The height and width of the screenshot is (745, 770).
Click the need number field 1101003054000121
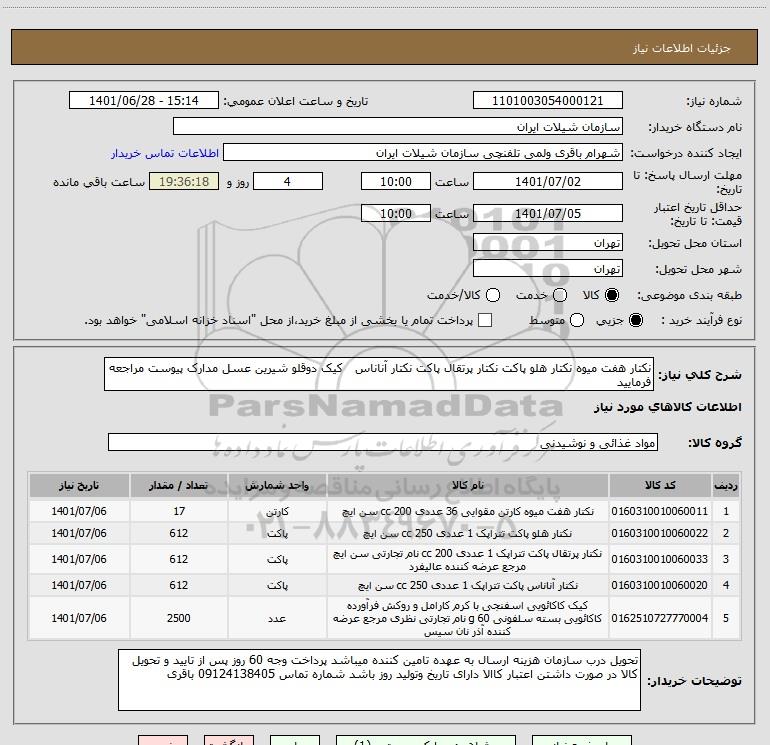(x=548, y=100)
